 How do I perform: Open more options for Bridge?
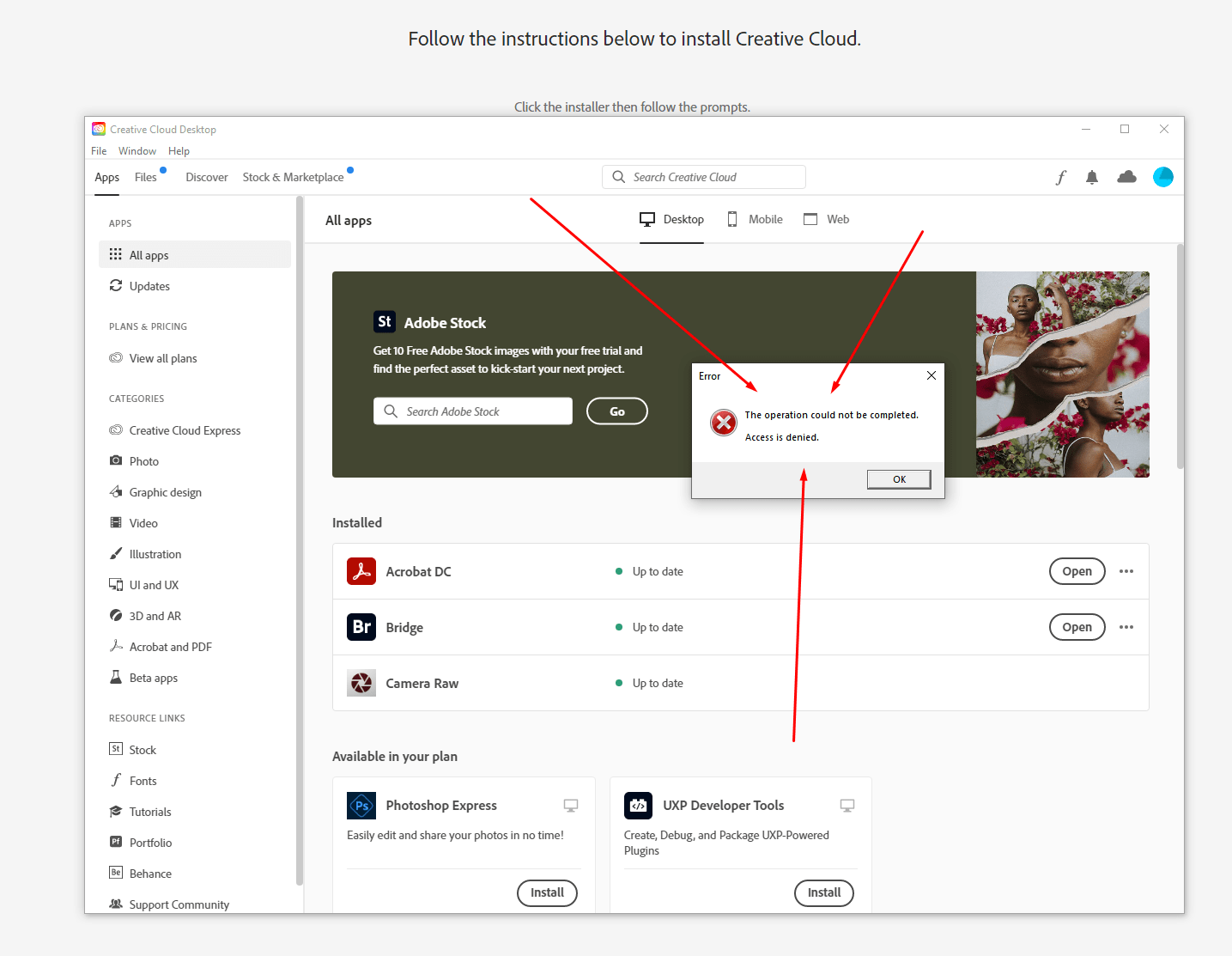pyautogui.click(x=1126, y=627)
